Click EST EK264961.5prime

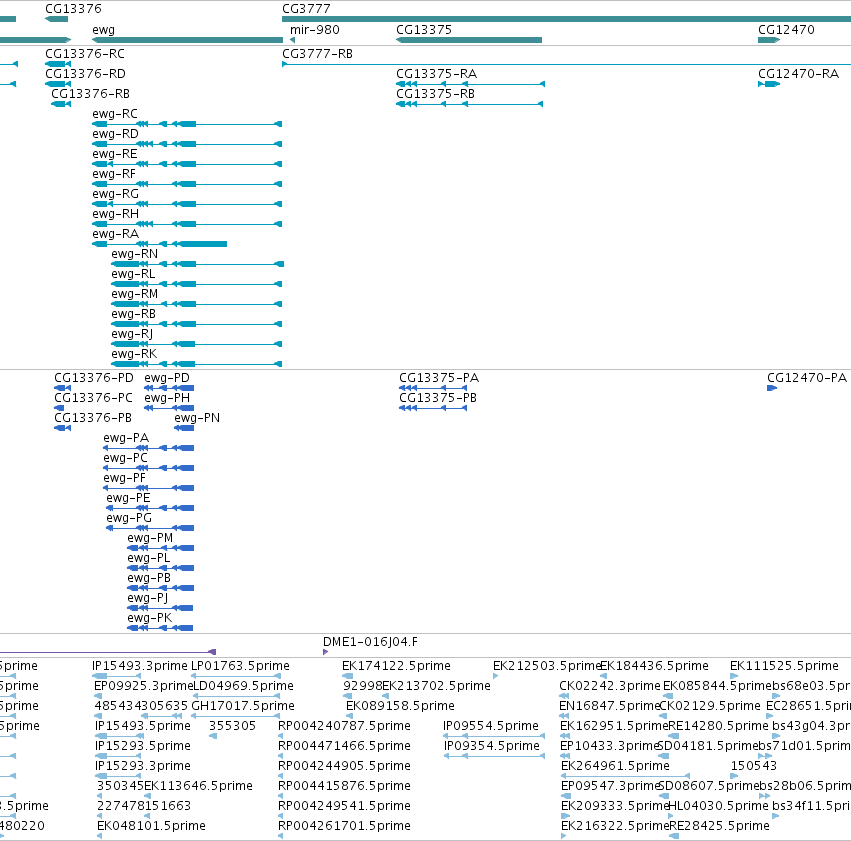click(625, 776)
